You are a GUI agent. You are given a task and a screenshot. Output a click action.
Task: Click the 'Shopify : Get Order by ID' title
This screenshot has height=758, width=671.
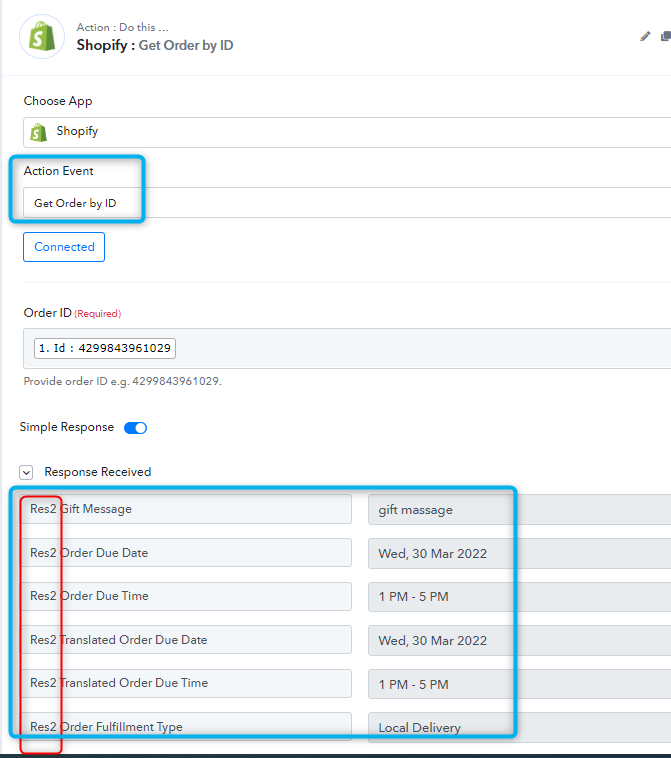click(x=155, y=45)
